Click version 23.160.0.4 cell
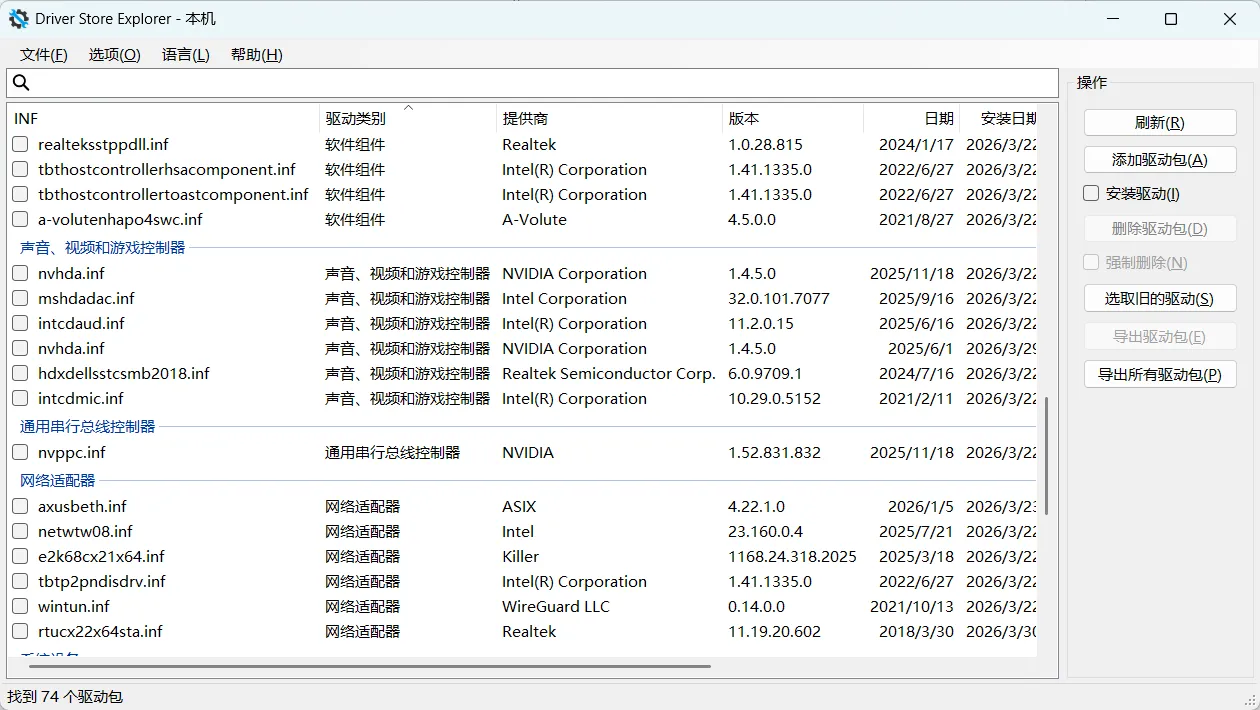Image resolution: width=1260 pixels, height=710 pixels. [765, 532]
